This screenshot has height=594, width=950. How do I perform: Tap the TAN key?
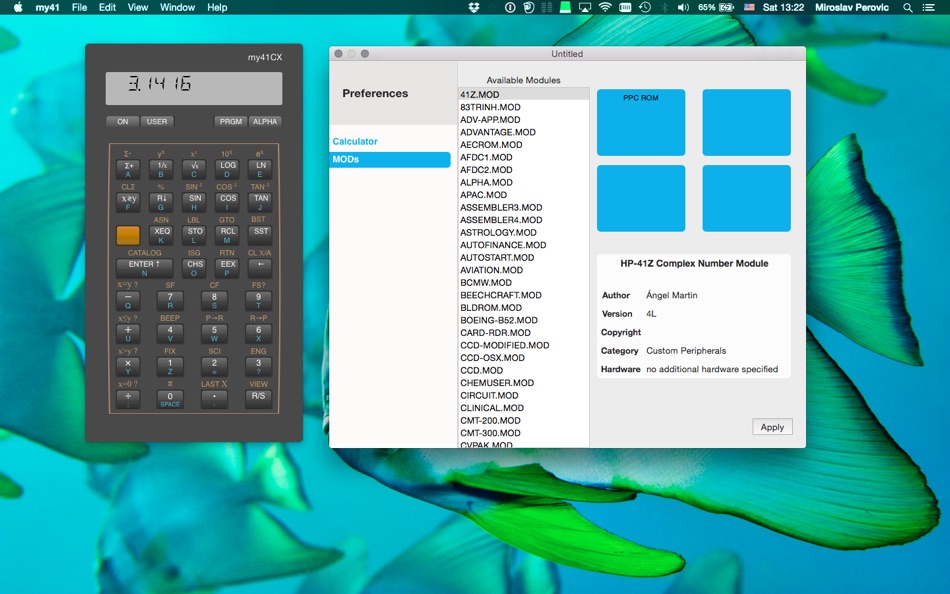pyautogui.click(x=261, y=202)
